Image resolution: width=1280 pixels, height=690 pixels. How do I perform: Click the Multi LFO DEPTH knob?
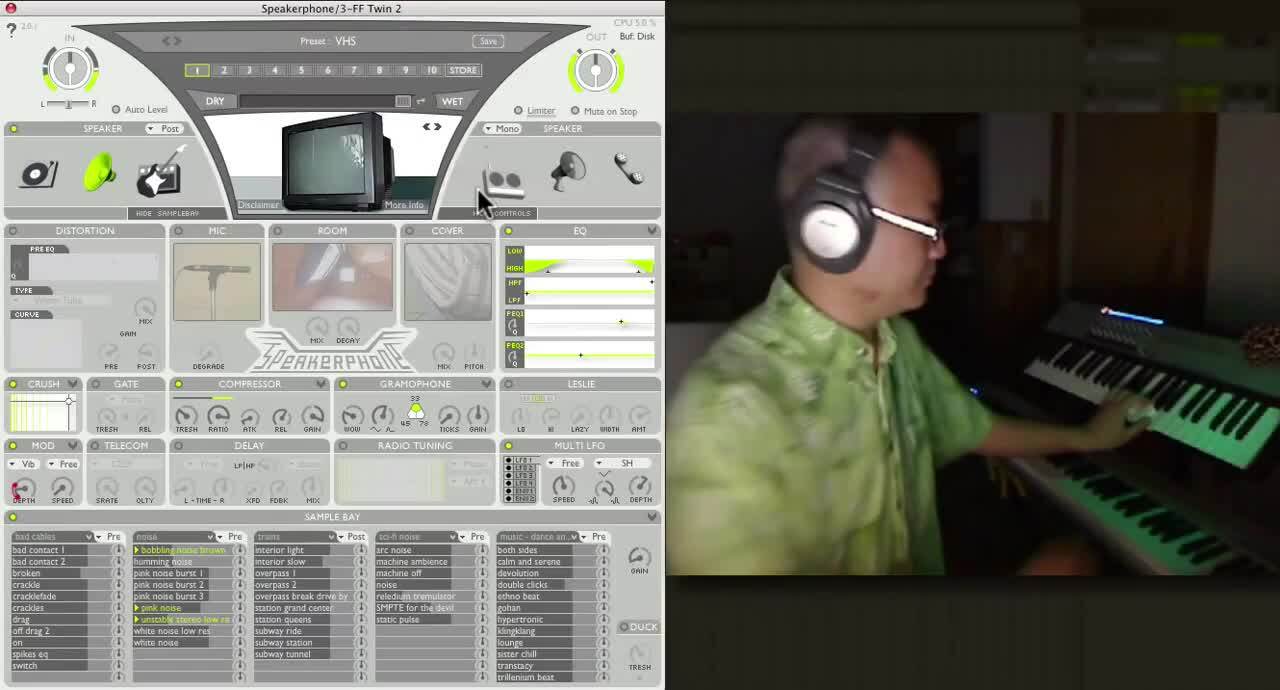click(x=641, y=486)
